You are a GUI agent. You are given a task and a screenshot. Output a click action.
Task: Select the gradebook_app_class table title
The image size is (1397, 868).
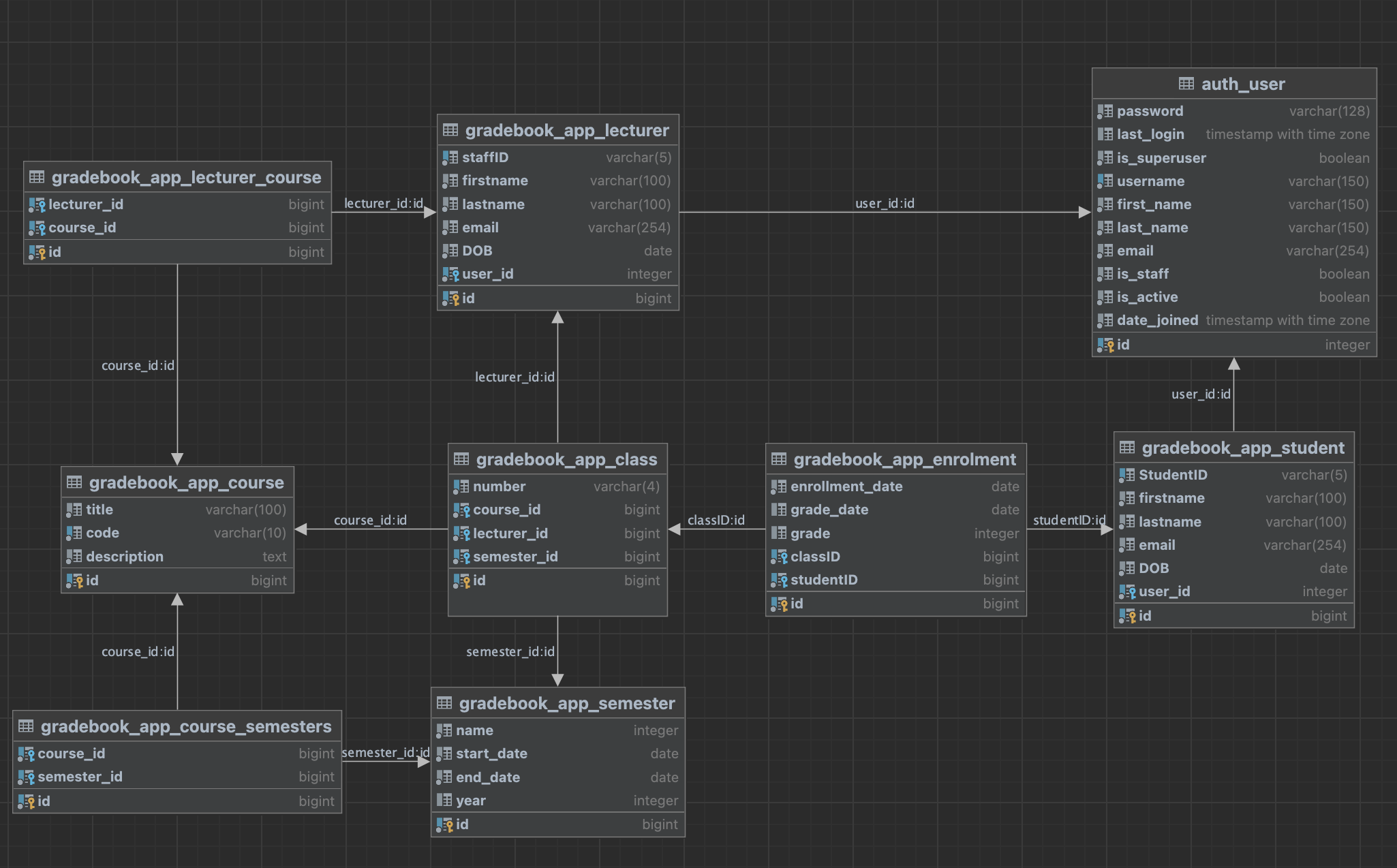[566, 460]
